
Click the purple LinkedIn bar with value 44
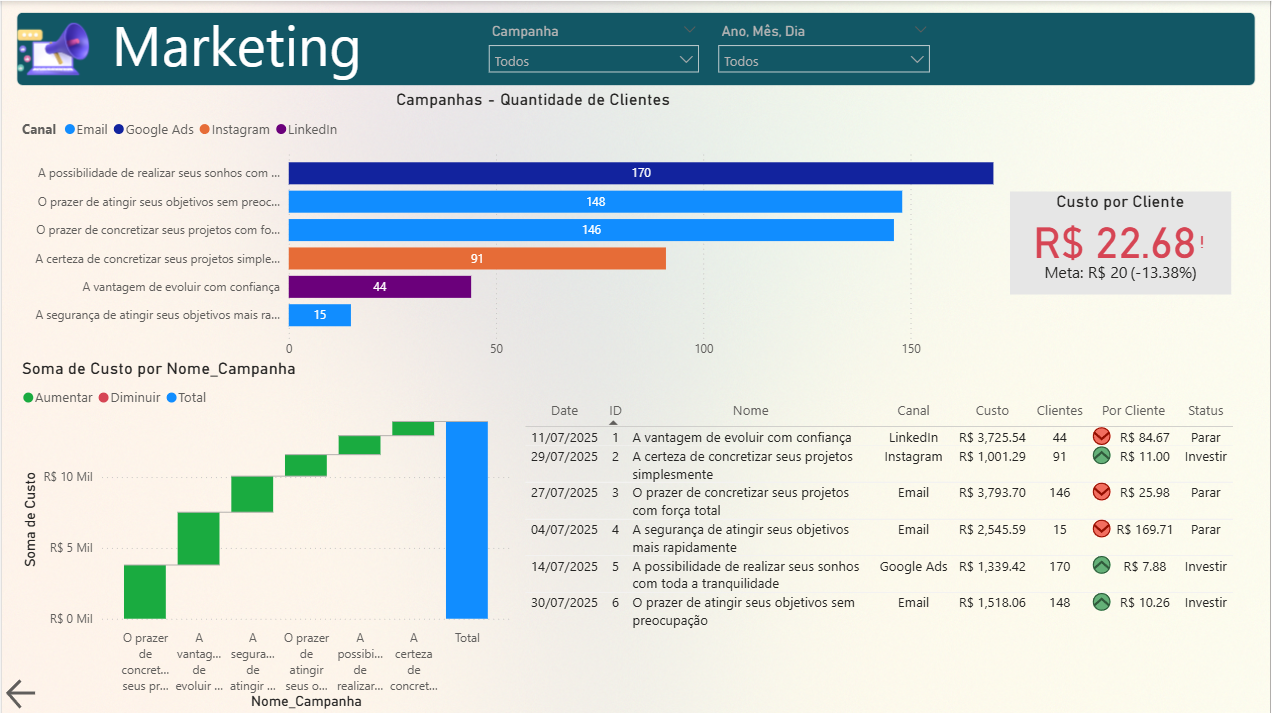click(x=379, y=287)
